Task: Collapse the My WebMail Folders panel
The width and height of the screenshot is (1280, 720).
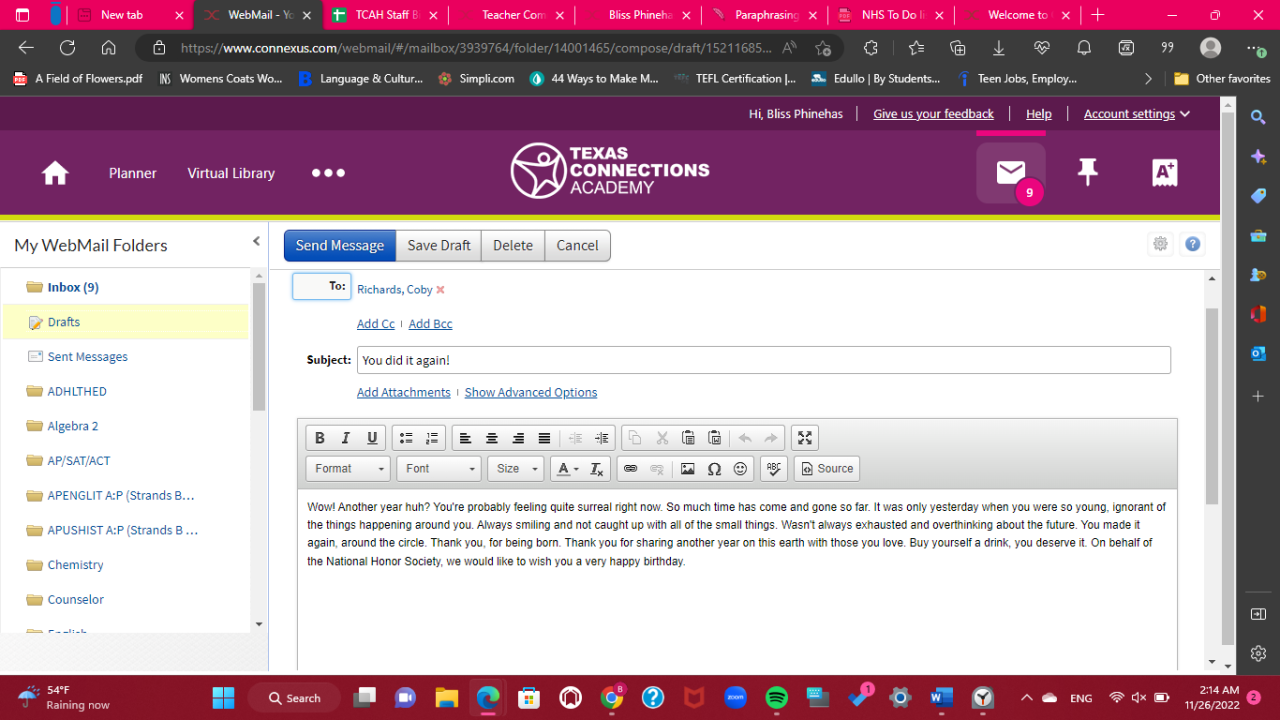Action: [256, 241]
